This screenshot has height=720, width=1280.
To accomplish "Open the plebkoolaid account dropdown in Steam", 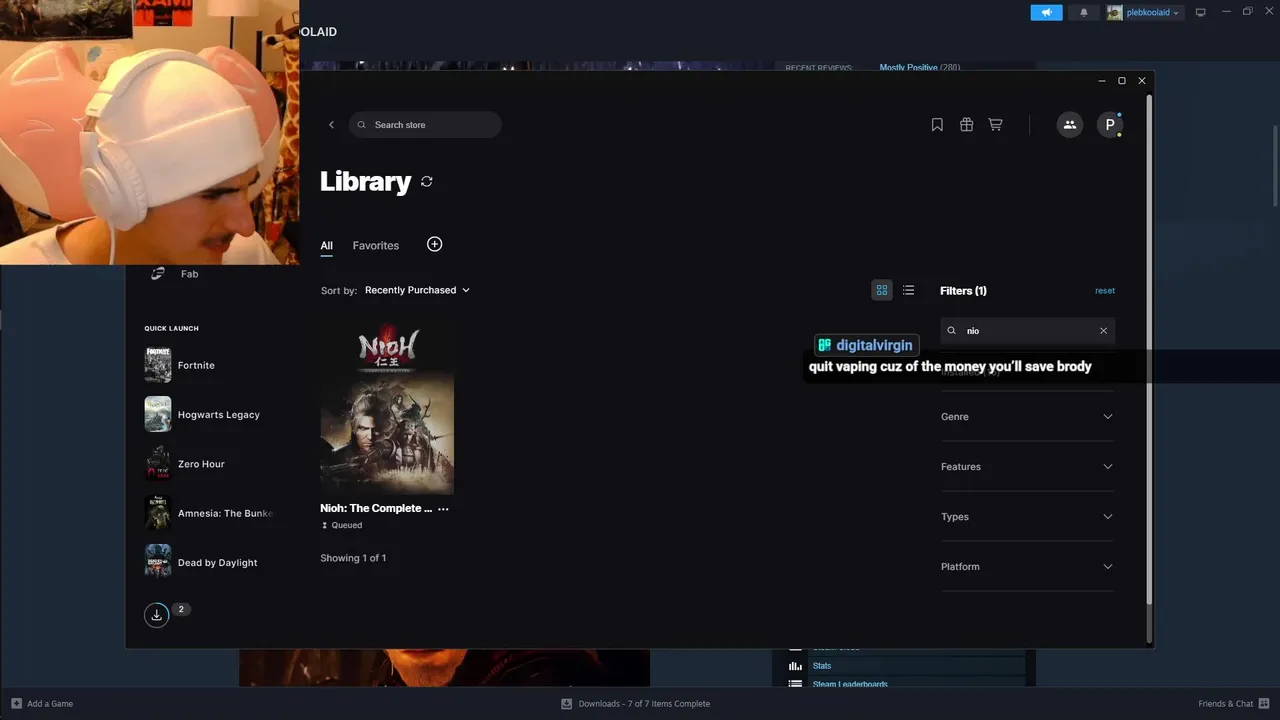I will (x=1144, y=12).
